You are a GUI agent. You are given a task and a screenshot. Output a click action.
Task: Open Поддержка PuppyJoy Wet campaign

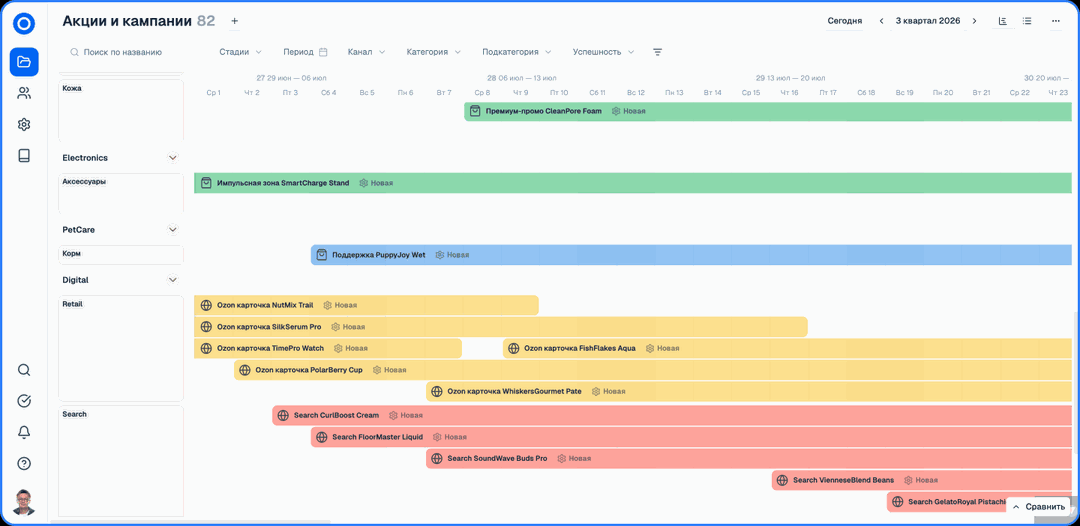691,255
